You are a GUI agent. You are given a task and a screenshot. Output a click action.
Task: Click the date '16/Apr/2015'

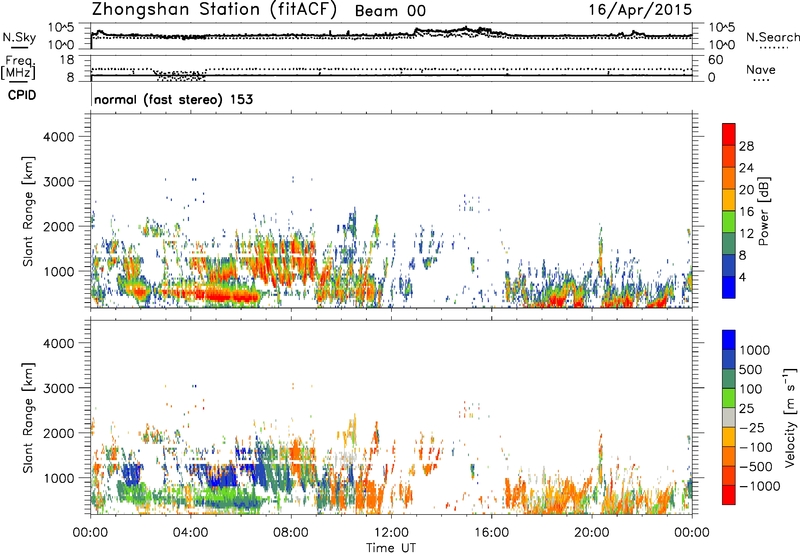tap(641, 10)
